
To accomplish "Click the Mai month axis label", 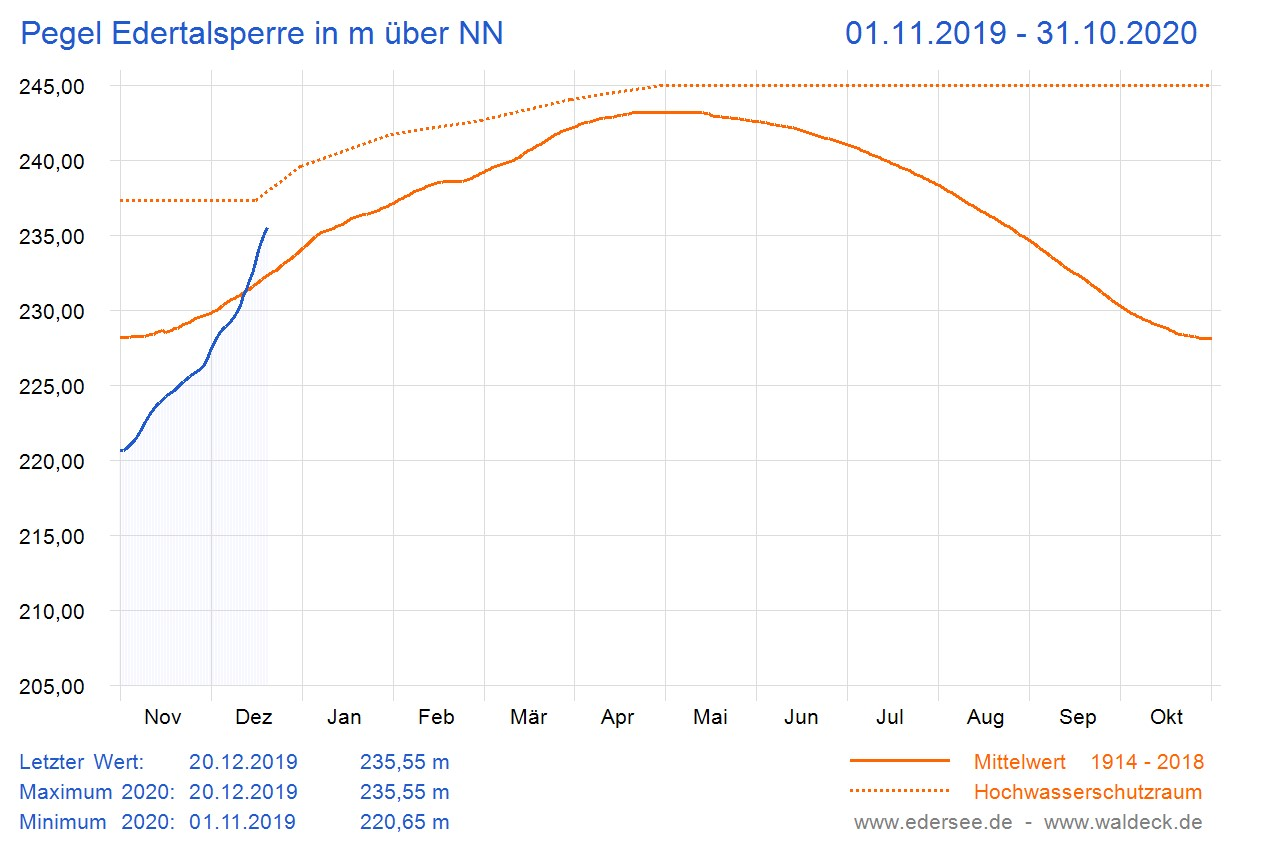I will pyautogui.click(x=709, y=717).
